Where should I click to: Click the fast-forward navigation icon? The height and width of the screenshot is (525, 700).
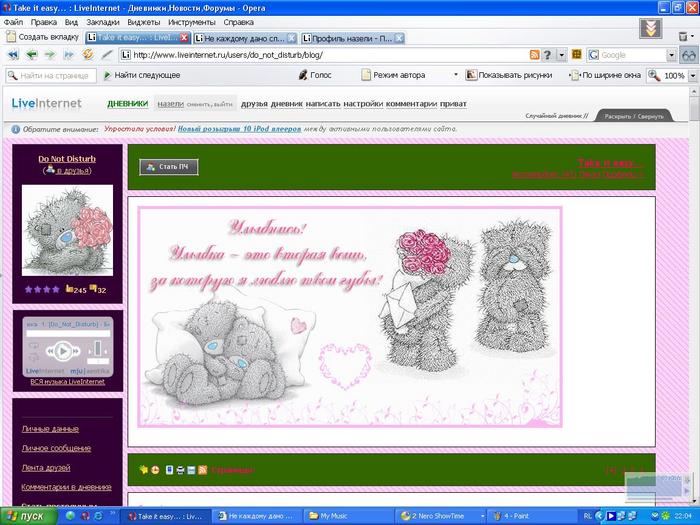click(68, 55)
